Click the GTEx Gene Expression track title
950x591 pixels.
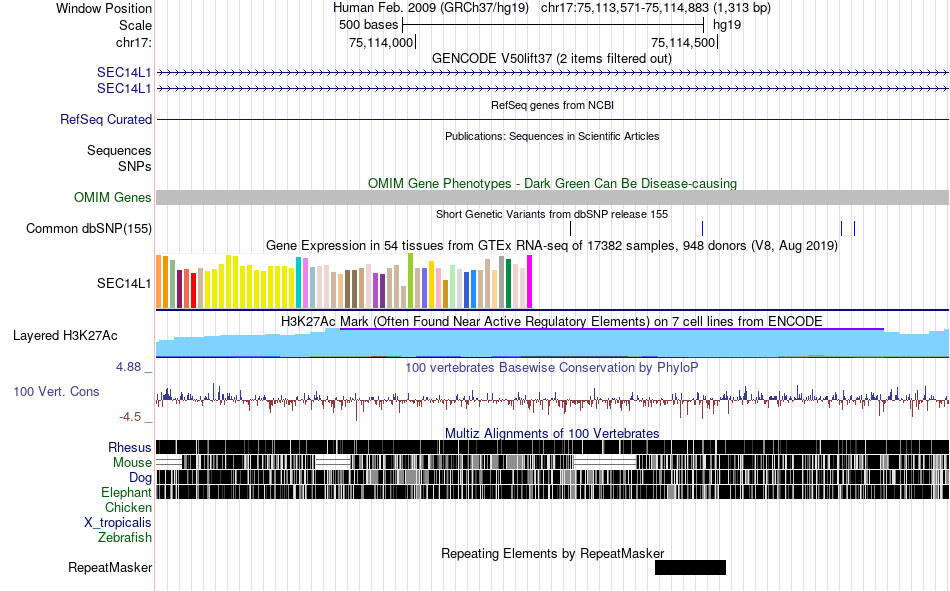click(x=552, y=245)
